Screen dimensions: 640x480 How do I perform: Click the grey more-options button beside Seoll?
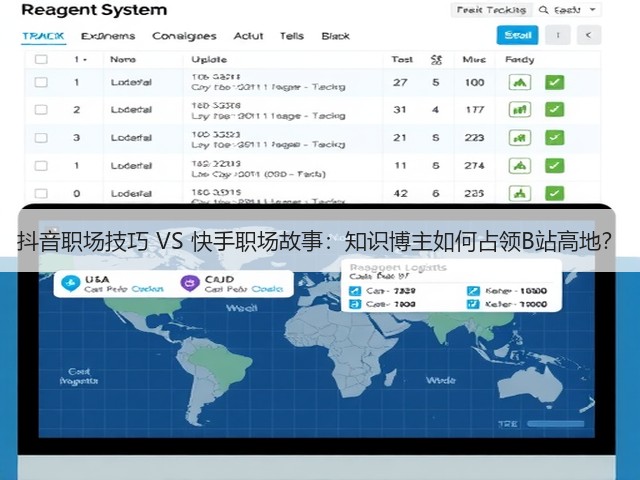click(x=558, y=35)
